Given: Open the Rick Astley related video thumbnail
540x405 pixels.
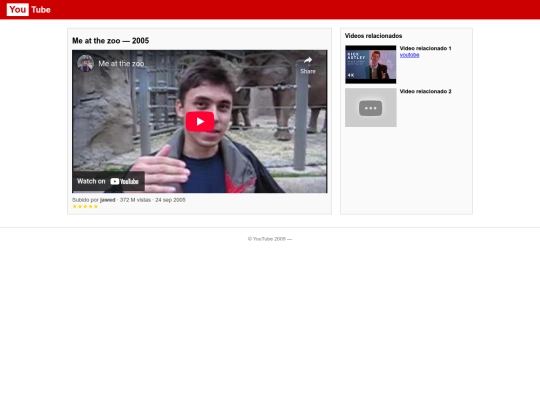Looking at the screenshot, I should tap(371, 64).
